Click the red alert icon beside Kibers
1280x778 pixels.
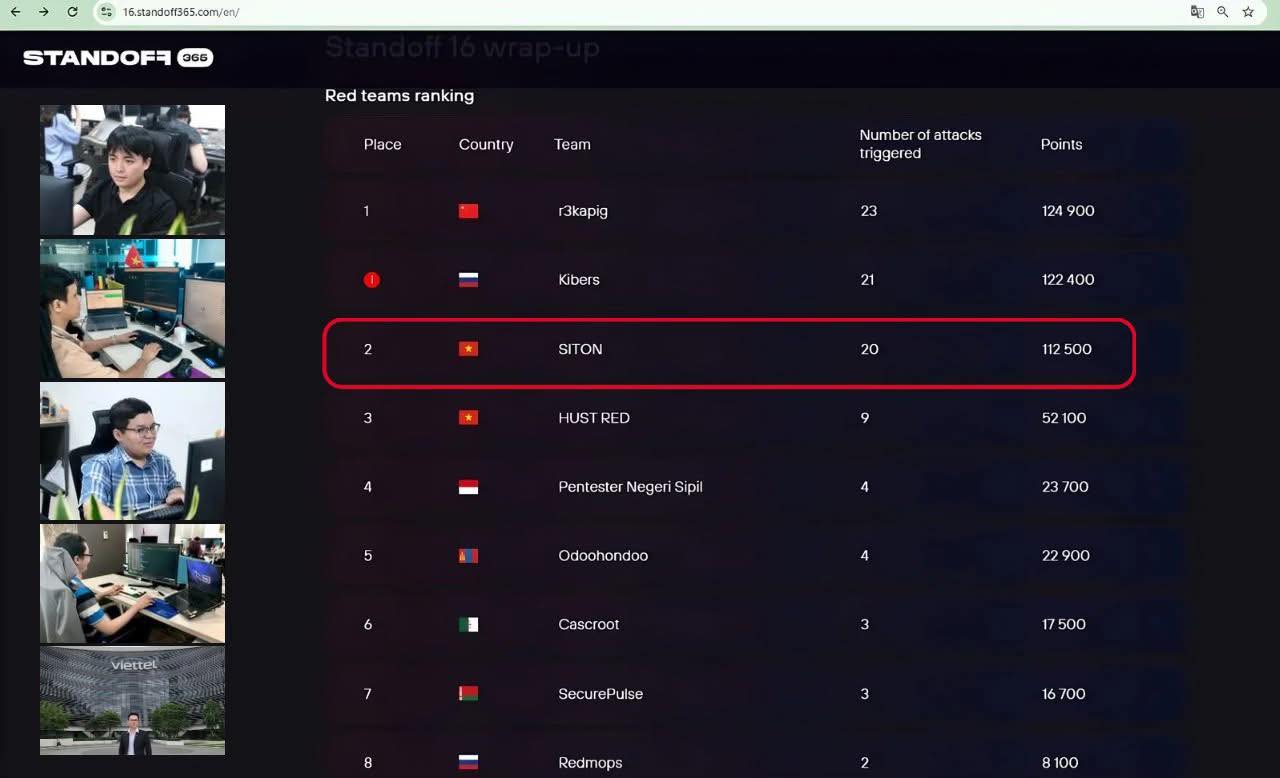coord(371,280)
